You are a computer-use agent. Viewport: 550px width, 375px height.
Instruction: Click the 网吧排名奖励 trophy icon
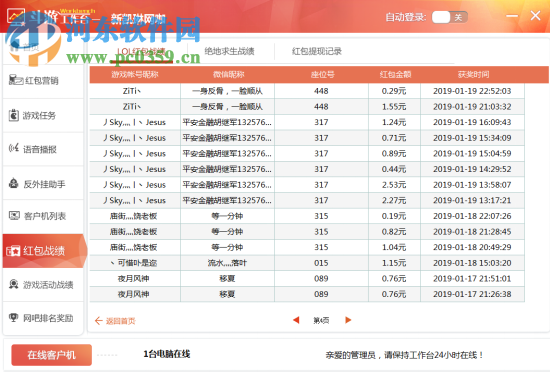[14, 317]
